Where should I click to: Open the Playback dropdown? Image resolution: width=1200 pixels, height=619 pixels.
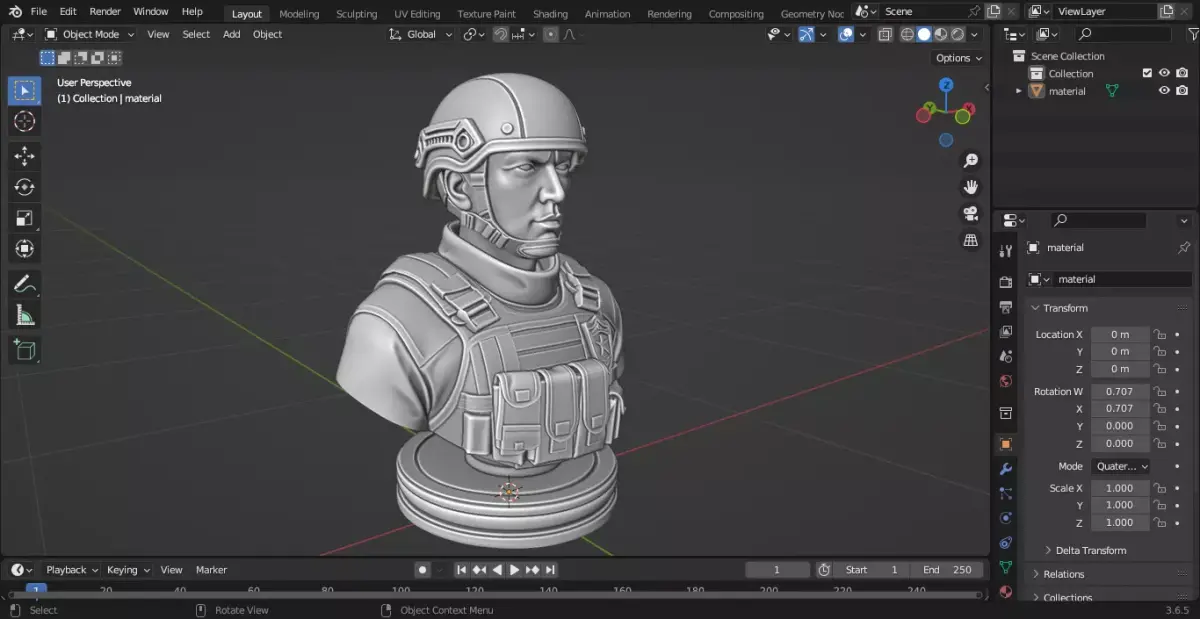click(72, 570)
